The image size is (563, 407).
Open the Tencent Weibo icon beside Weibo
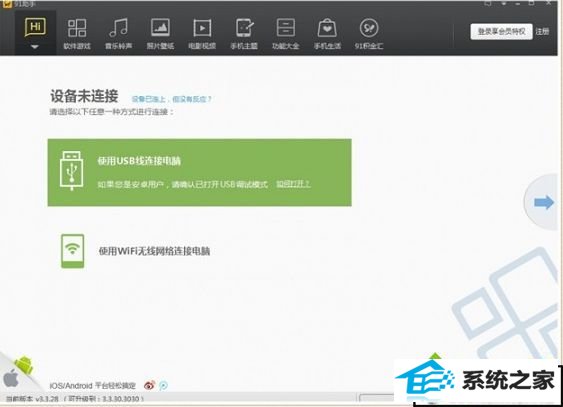point(163,385)
